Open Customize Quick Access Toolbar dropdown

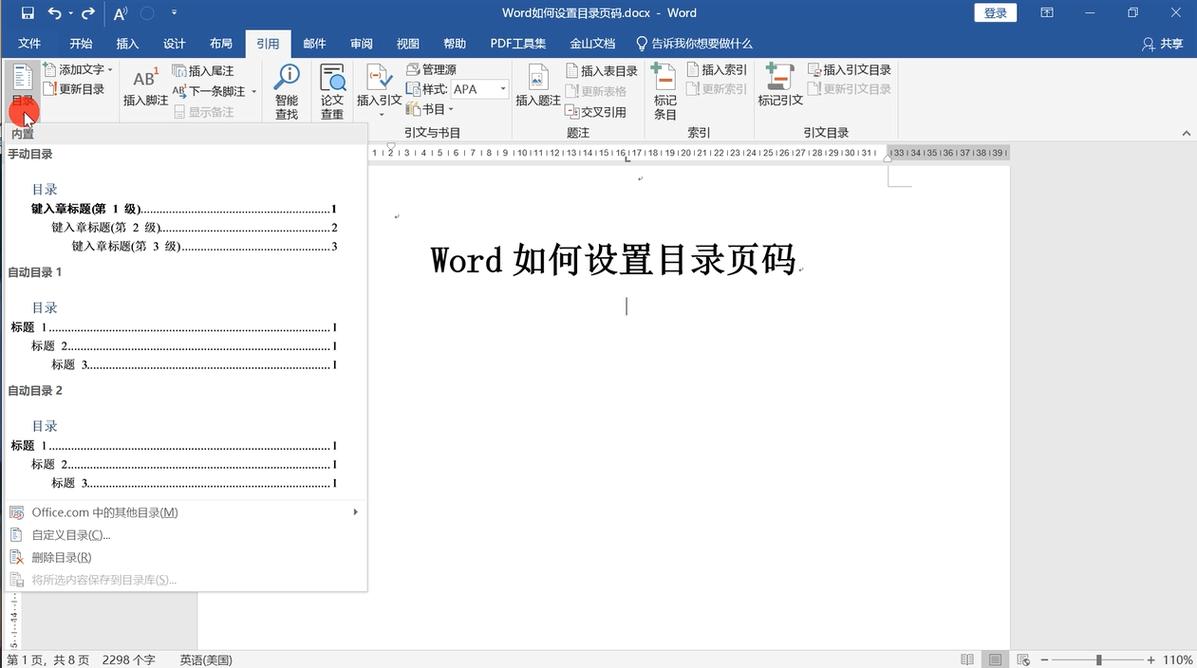(x=174, y=13)
